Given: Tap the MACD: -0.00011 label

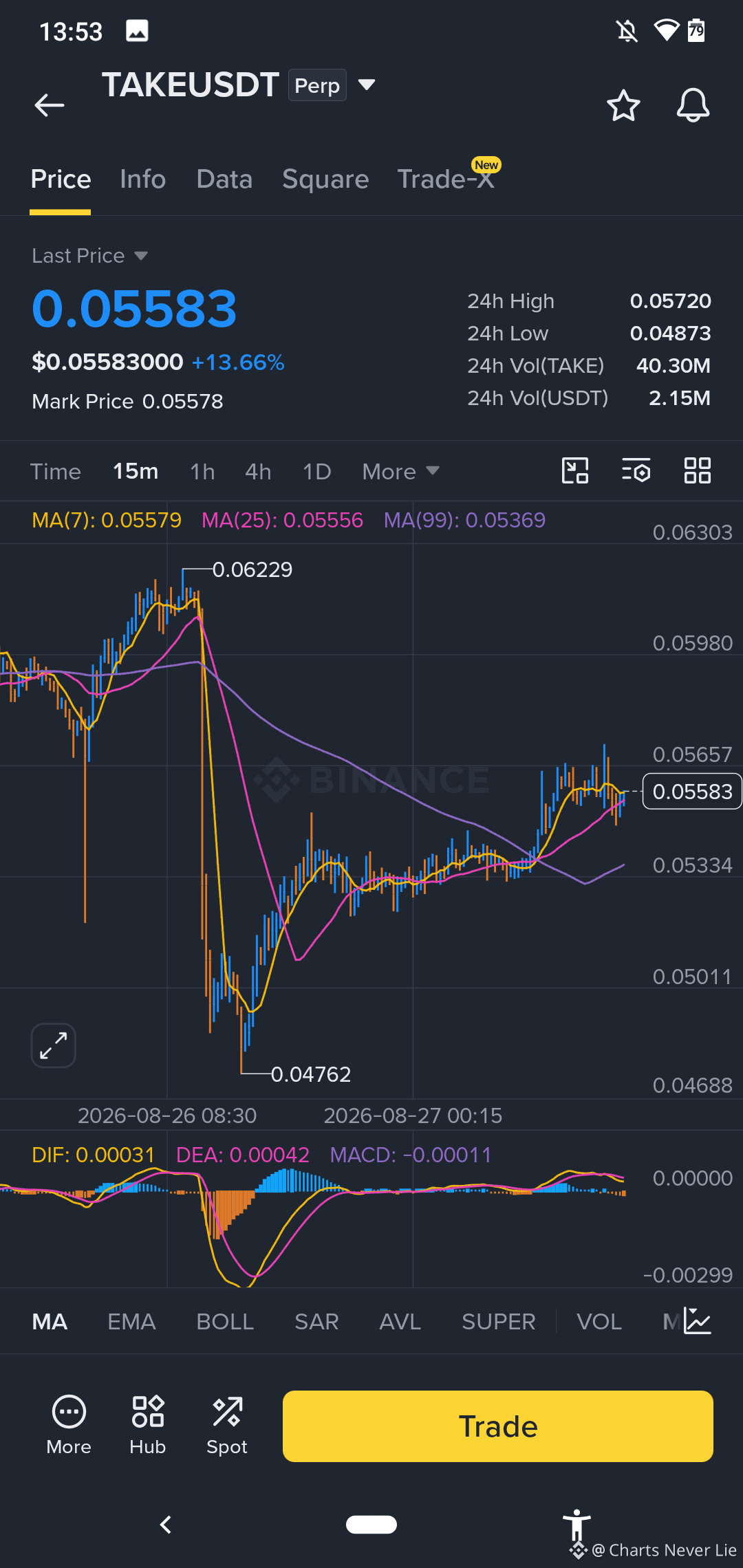Looking at the screenshot, I should click(x=411, y=1155).
